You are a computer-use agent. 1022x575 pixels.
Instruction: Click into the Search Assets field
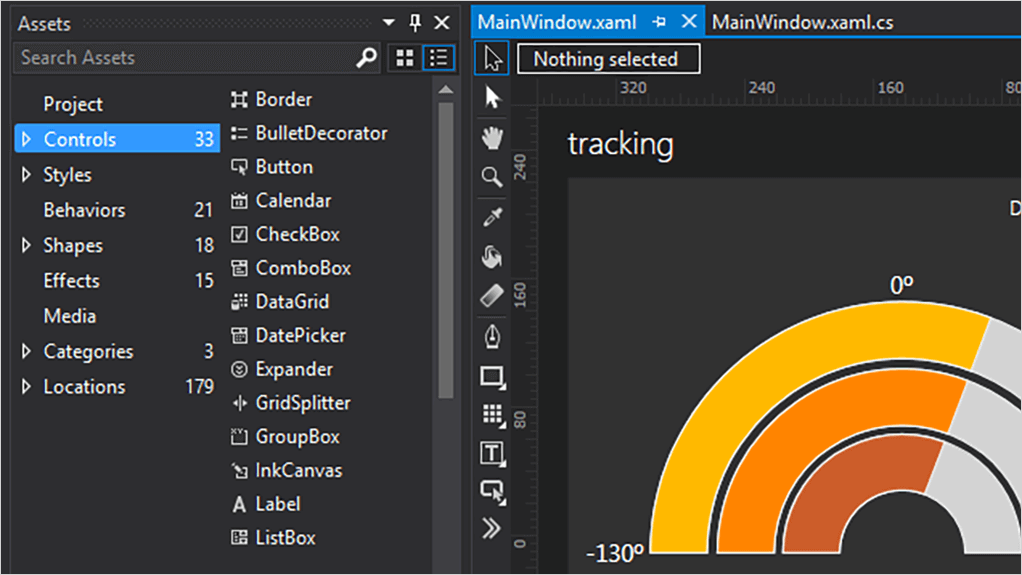[x=185, y=58]
